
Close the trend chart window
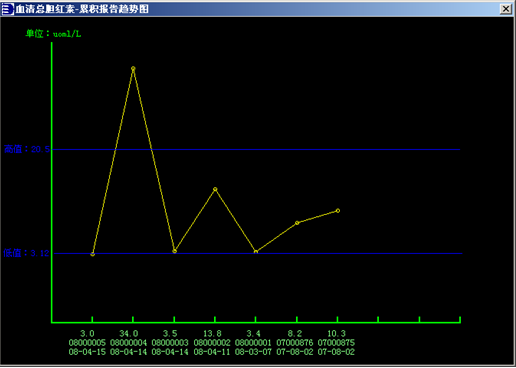point(506,9)
